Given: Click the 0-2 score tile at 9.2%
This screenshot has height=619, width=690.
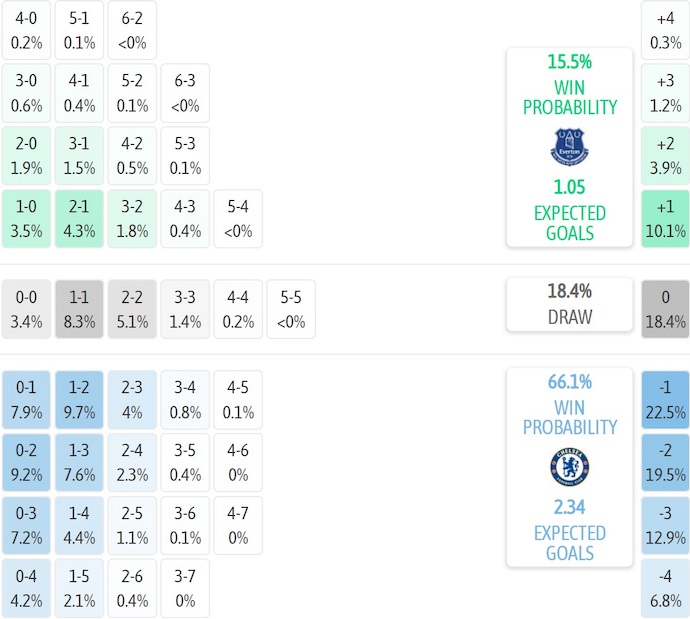Looking at the screenshot, I should [x=26, y=462].
